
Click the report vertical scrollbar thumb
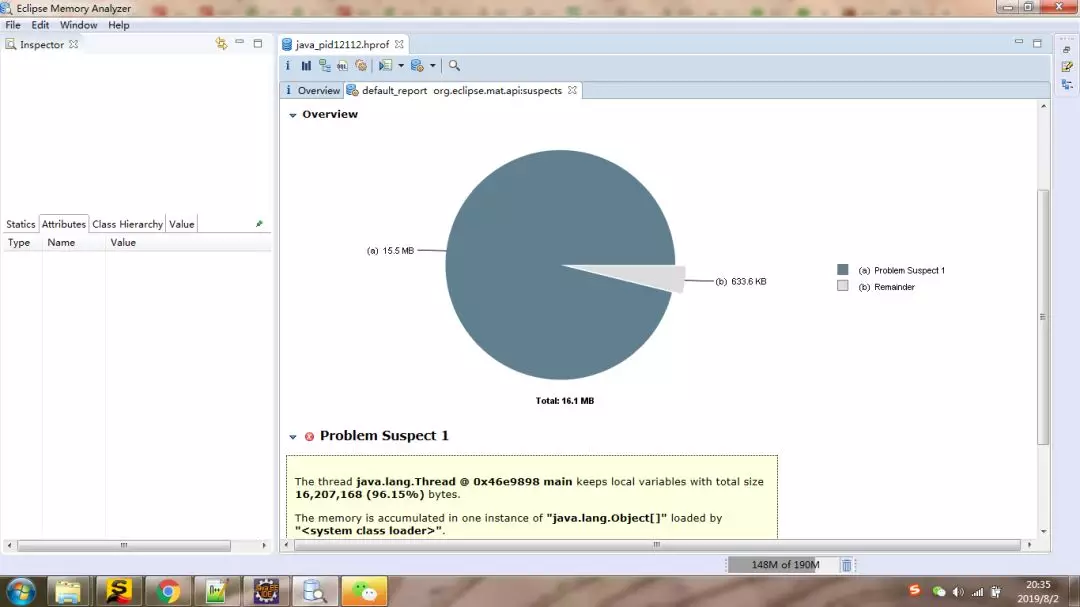tap(1043, 317)
